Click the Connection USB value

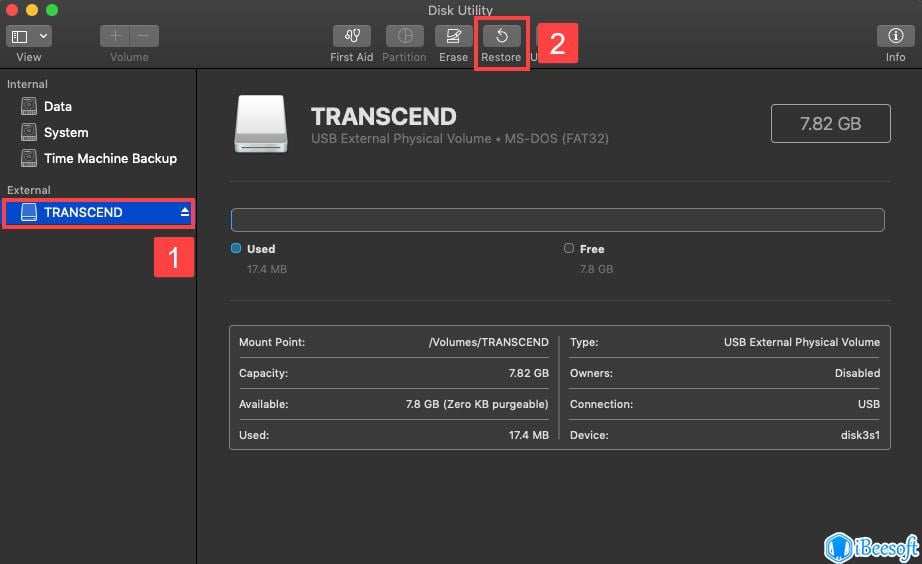pos(868,405)
